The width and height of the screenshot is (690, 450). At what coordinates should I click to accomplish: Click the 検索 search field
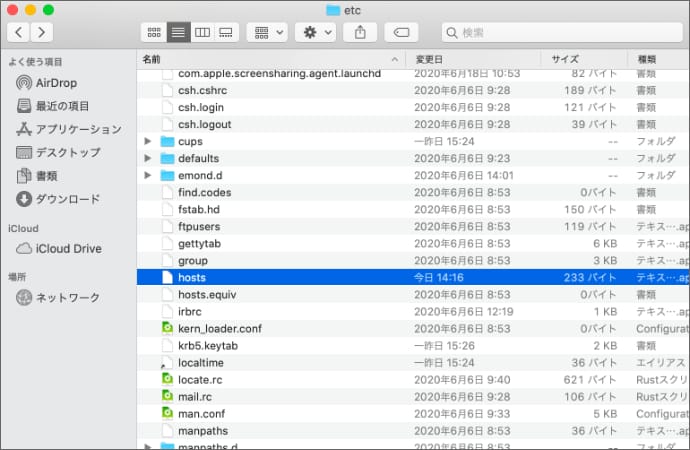click(560, 32)
